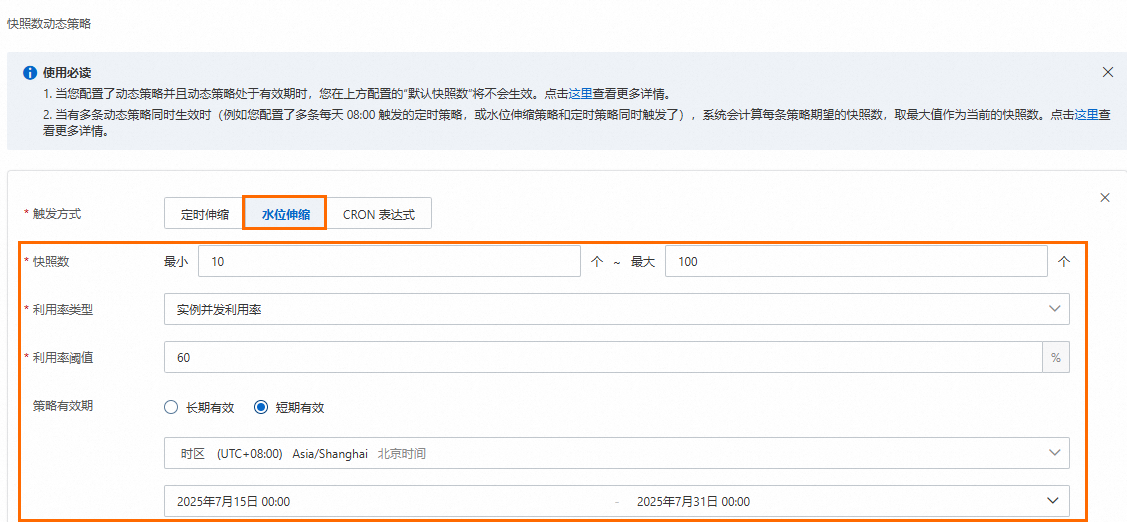This screenshot has height=522, width=1127.
Task: Click the % unit addon on threshold
Action: point(1056,357)
